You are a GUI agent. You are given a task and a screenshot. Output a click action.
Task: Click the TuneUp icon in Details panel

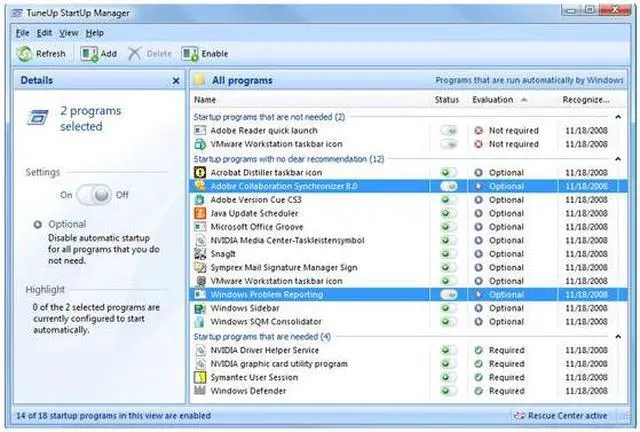(38, 117)
